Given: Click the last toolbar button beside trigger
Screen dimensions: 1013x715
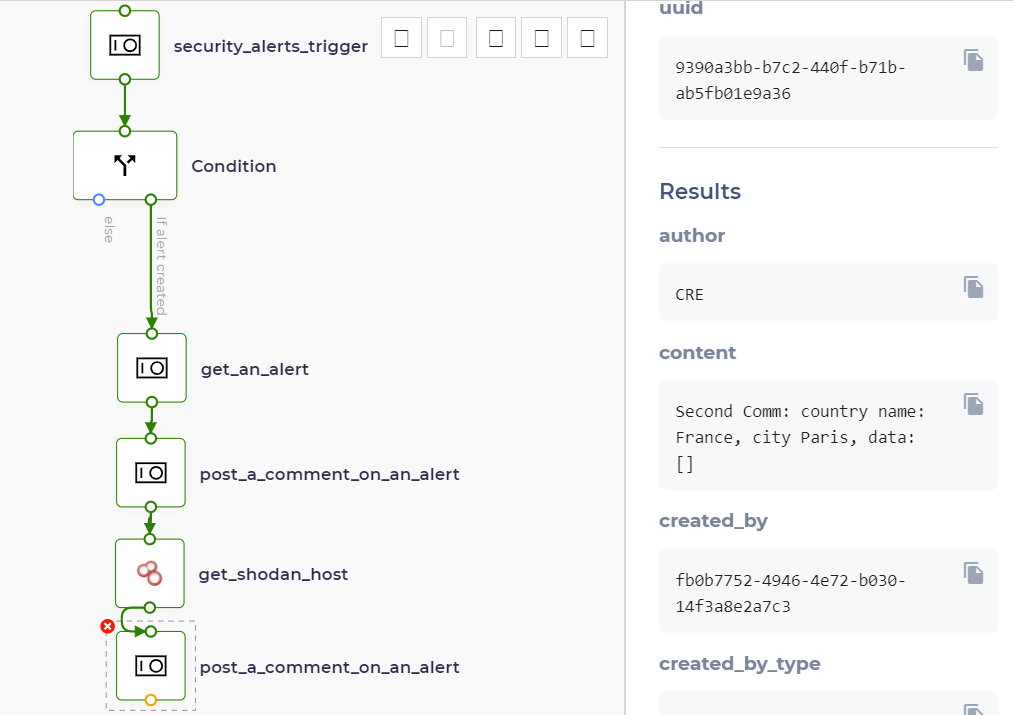Looking at the screenshot, I should click(x=587, y=38).
